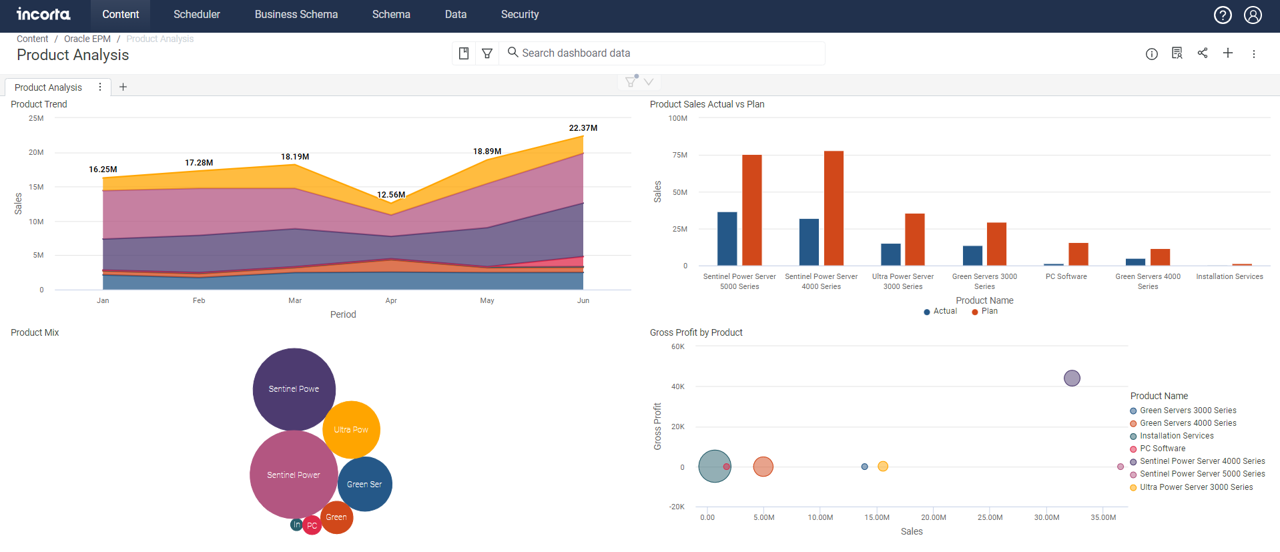Click the 22.37M Jun total label
The height and width of the screenshot is (552, 1280).
[x=583, y=128]
